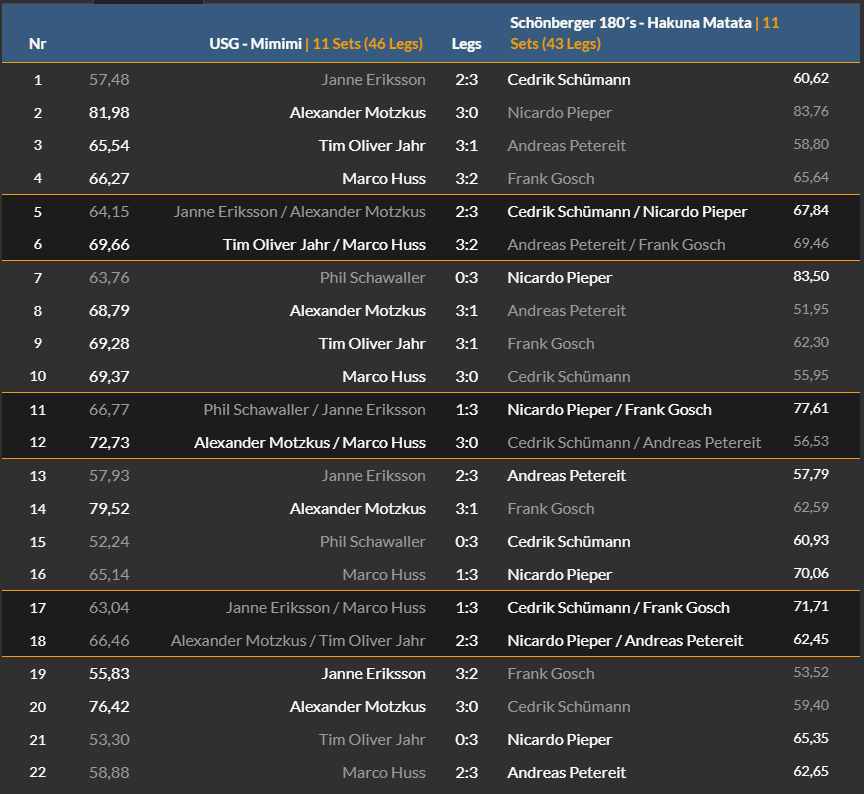Image resolution: width=864 pixels, height=794 pixels.
Task: Click 'Cedrik Schümann / Nicardo Pieper' doubles pair
Action: tap(627, 212)
